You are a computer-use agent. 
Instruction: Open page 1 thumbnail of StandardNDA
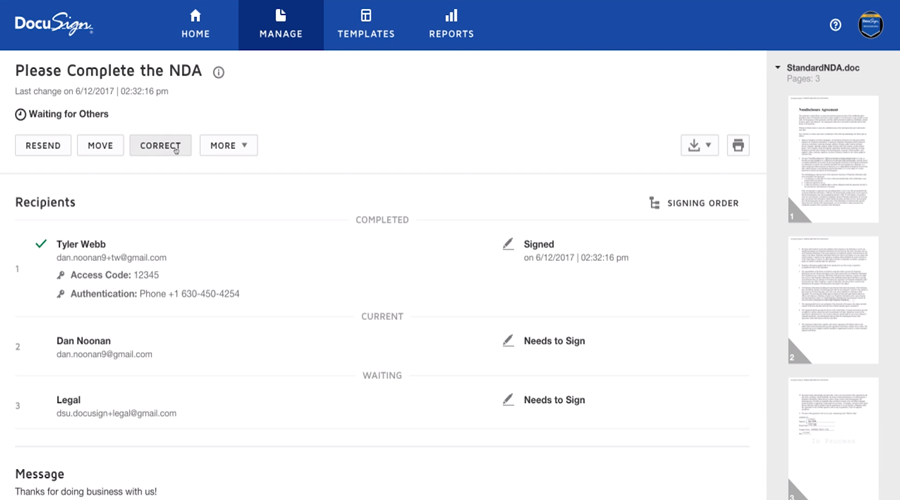832,159
